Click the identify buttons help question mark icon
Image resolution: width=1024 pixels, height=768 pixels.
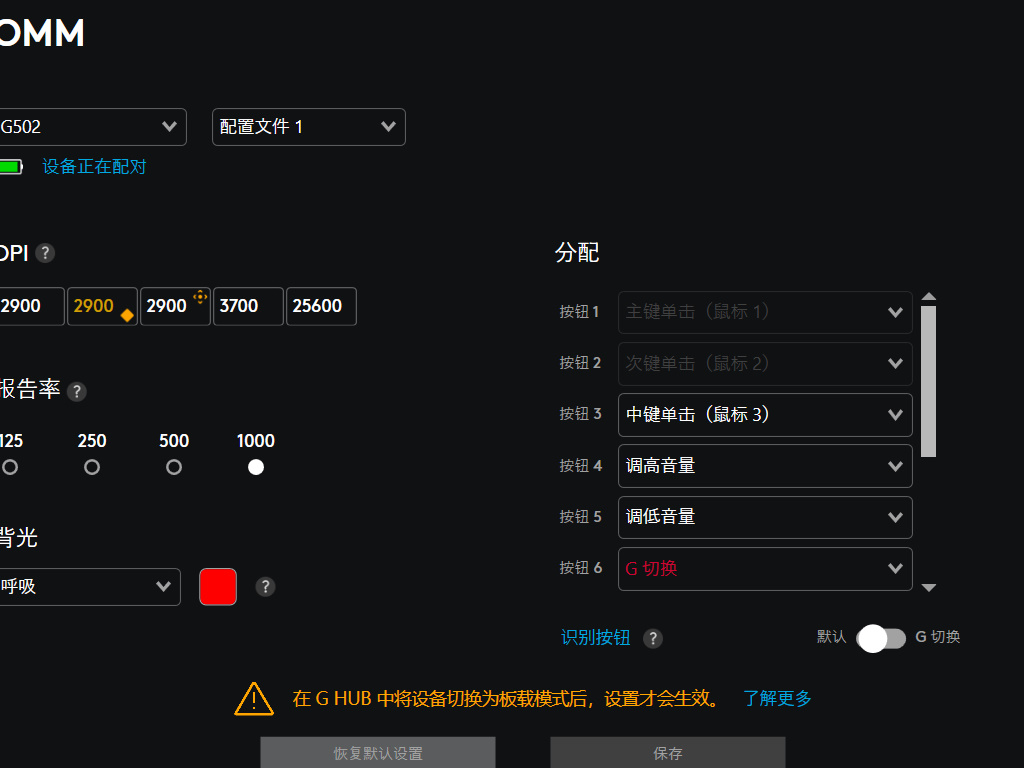coord(652,638)
